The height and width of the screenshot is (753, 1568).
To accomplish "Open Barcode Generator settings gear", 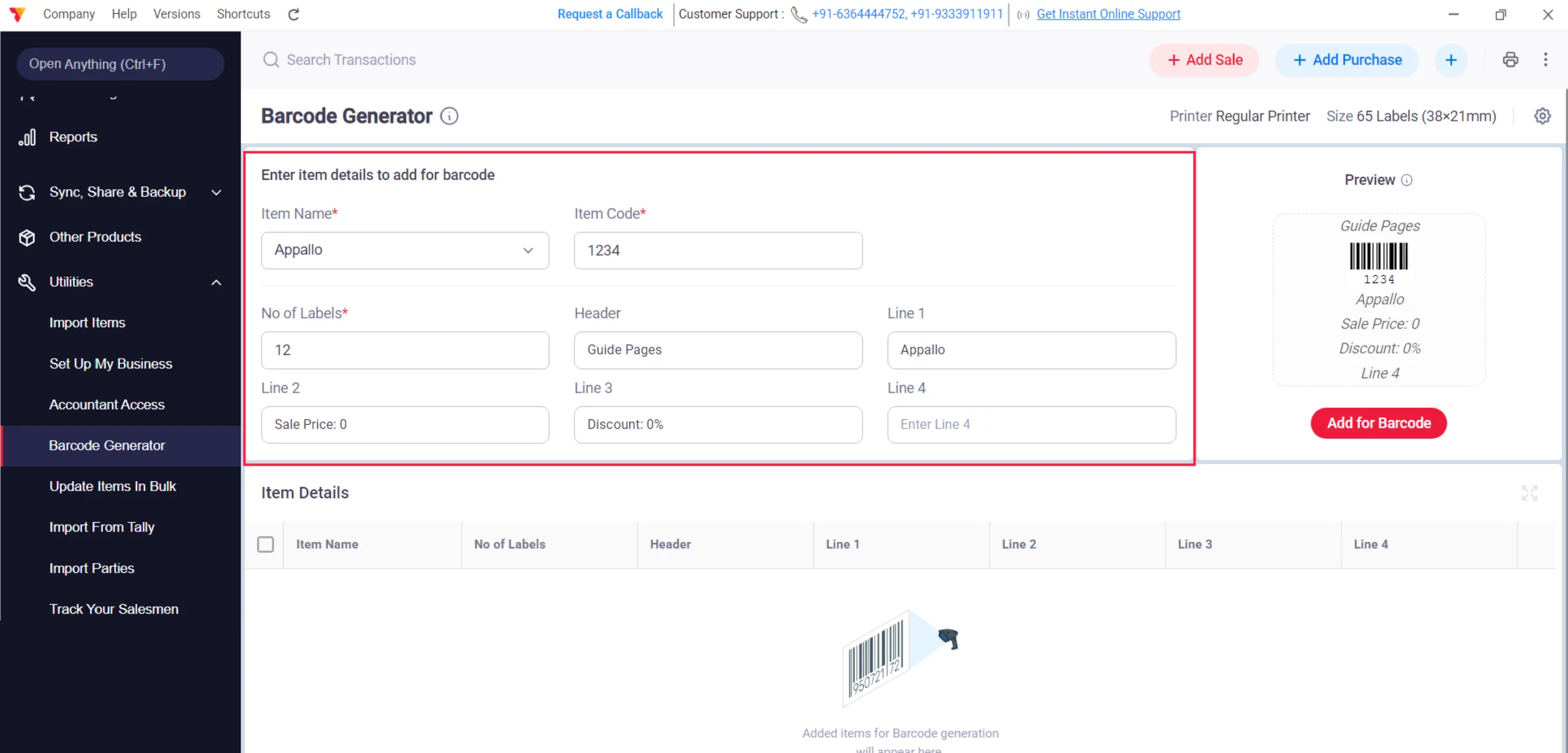I will 1542,116.
